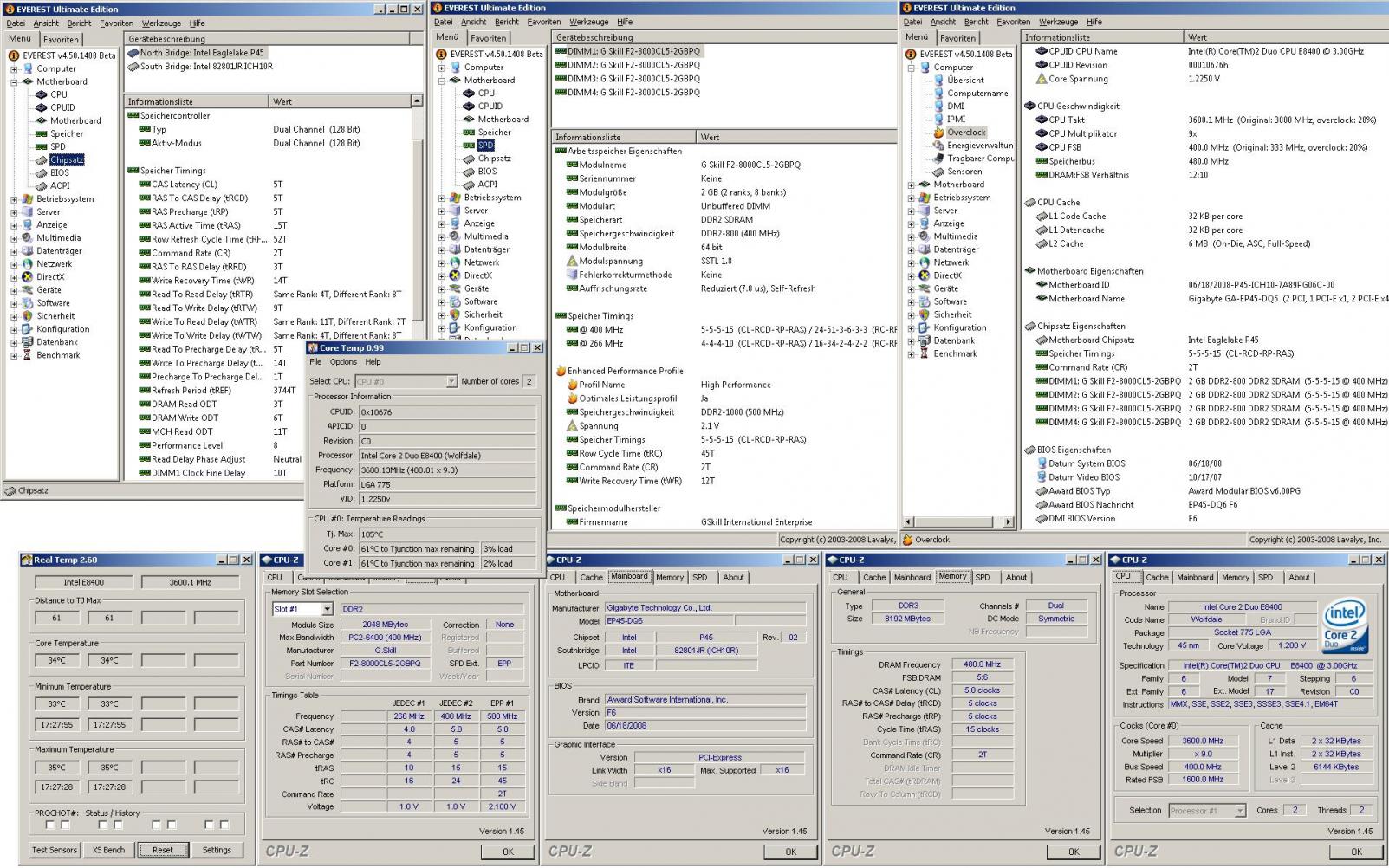Open Anzeige in middle EVEREST tree
1389x868 pixels.
click(479, 223)
